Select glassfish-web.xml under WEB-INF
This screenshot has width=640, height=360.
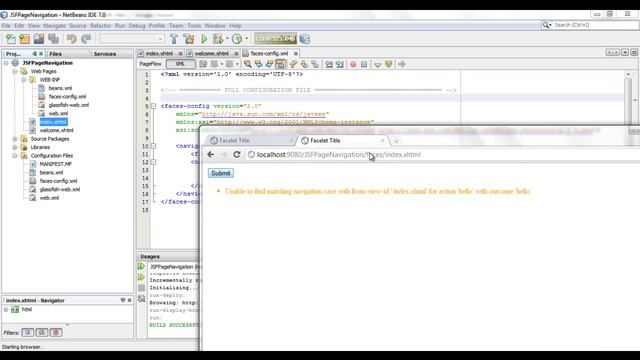point(68,105)
